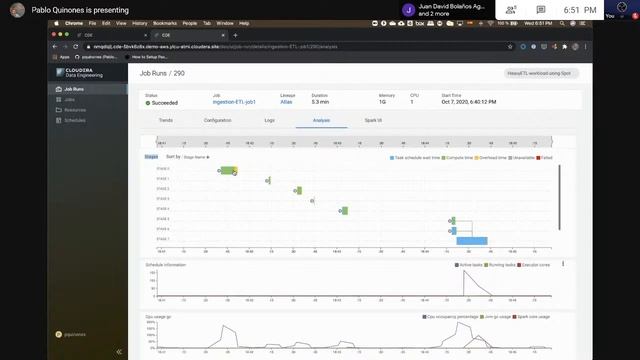Viewport: 640px width, 360px height.
Task: Go back in Chrome
Action: 55,47
